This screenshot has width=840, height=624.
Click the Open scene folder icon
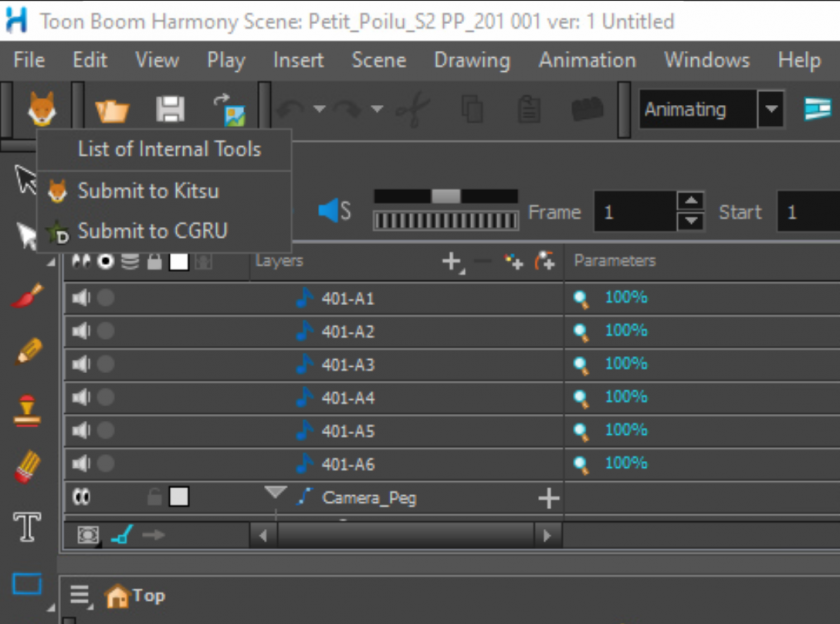coord(112,110)
